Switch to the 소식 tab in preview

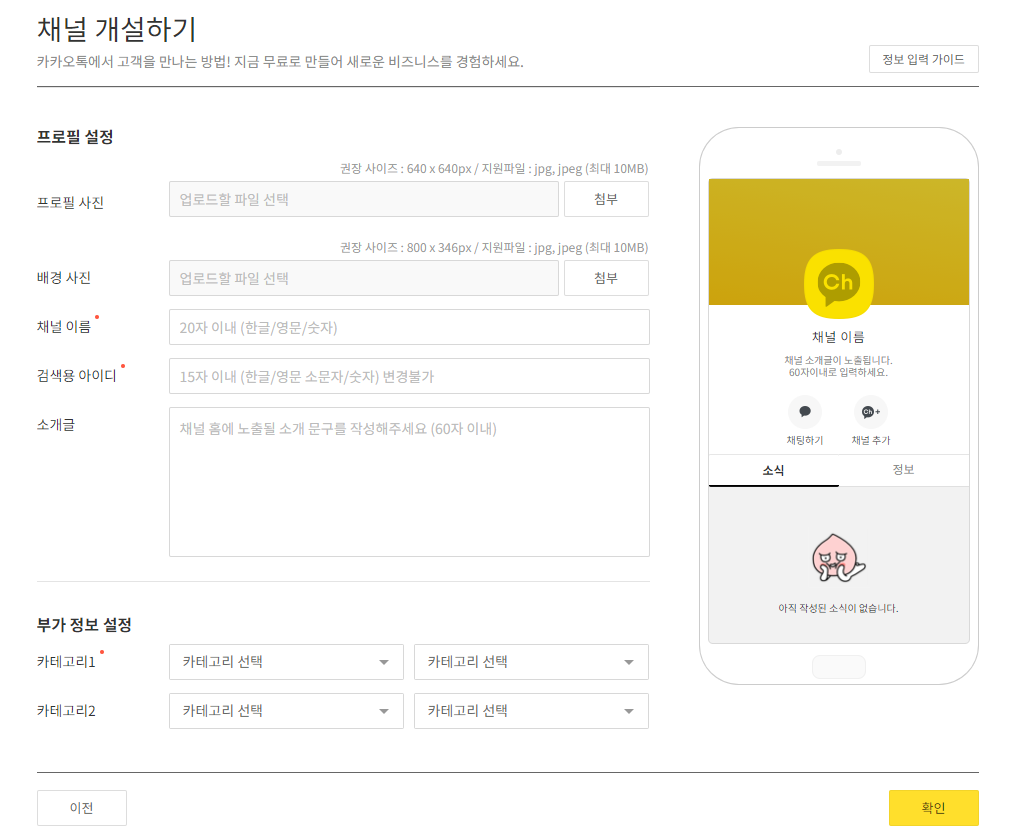[x=773, y=470]
